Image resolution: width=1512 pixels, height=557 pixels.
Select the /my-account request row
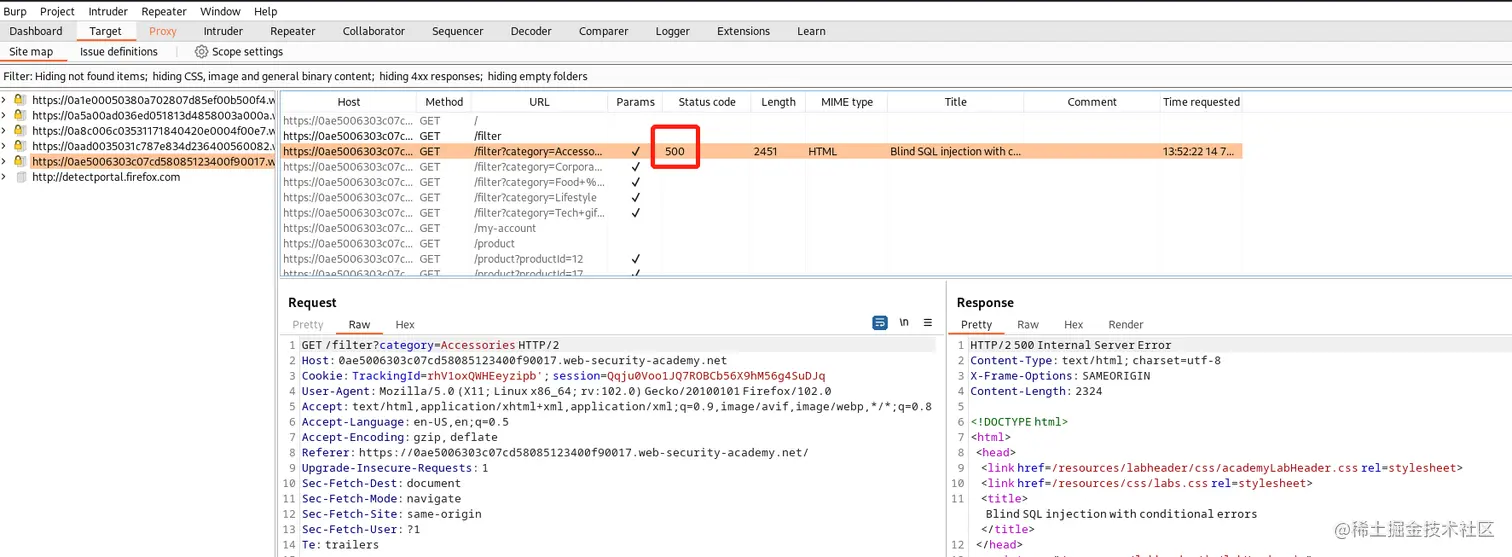[761, 228]
